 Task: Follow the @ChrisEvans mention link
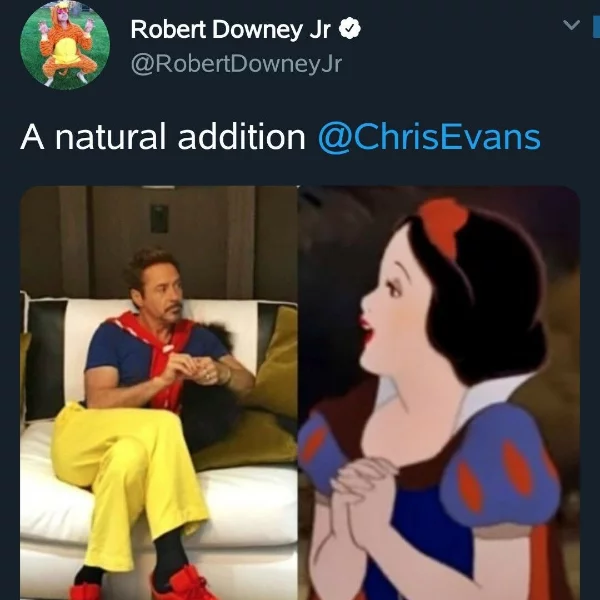tap(429, 137)
